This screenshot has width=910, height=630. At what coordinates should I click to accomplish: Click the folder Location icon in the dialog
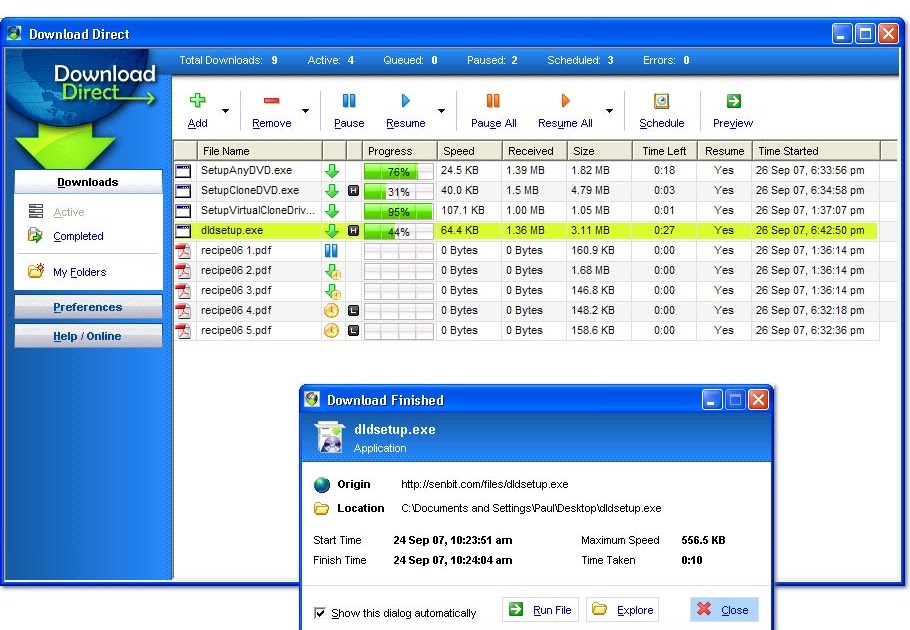coord(322,509)
